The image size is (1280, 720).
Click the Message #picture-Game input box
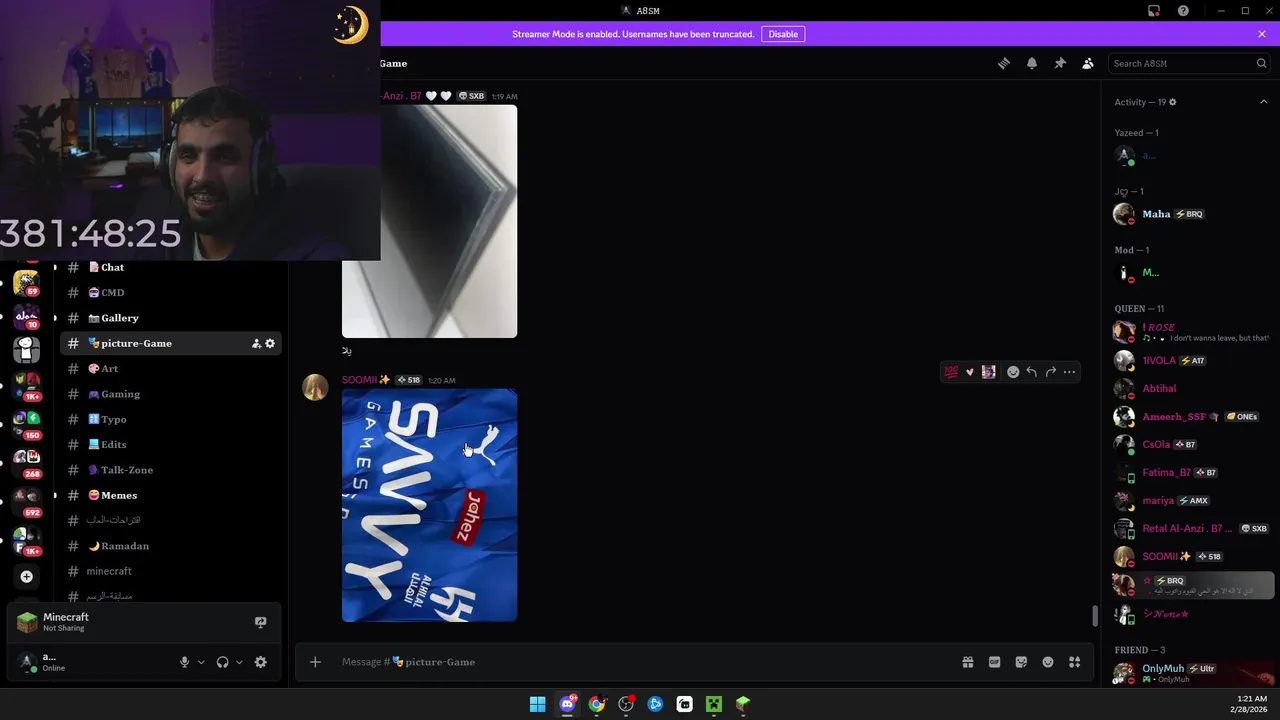coord(640,662)
